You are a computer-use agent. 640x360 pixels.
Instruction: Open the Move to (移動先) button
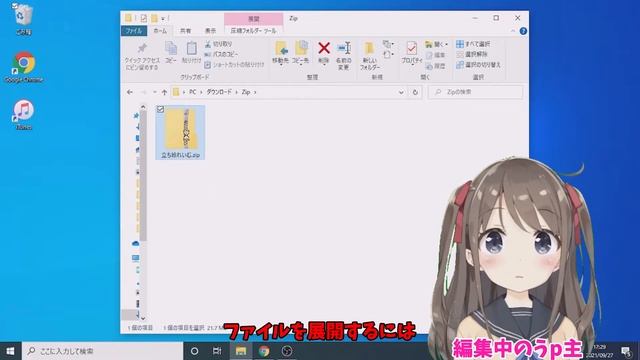pyautogui.click(x=281, y=53)
